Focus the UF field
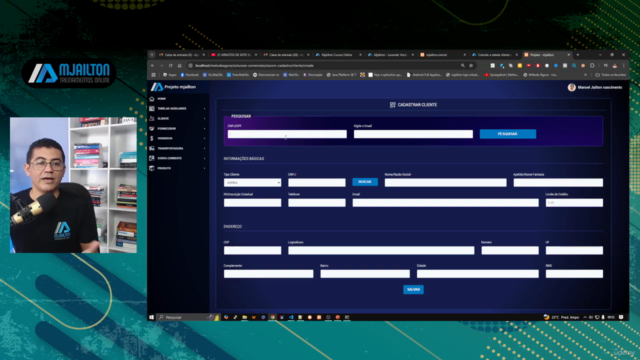This screenshot has height=360, width=640. [x=574, y=250]
